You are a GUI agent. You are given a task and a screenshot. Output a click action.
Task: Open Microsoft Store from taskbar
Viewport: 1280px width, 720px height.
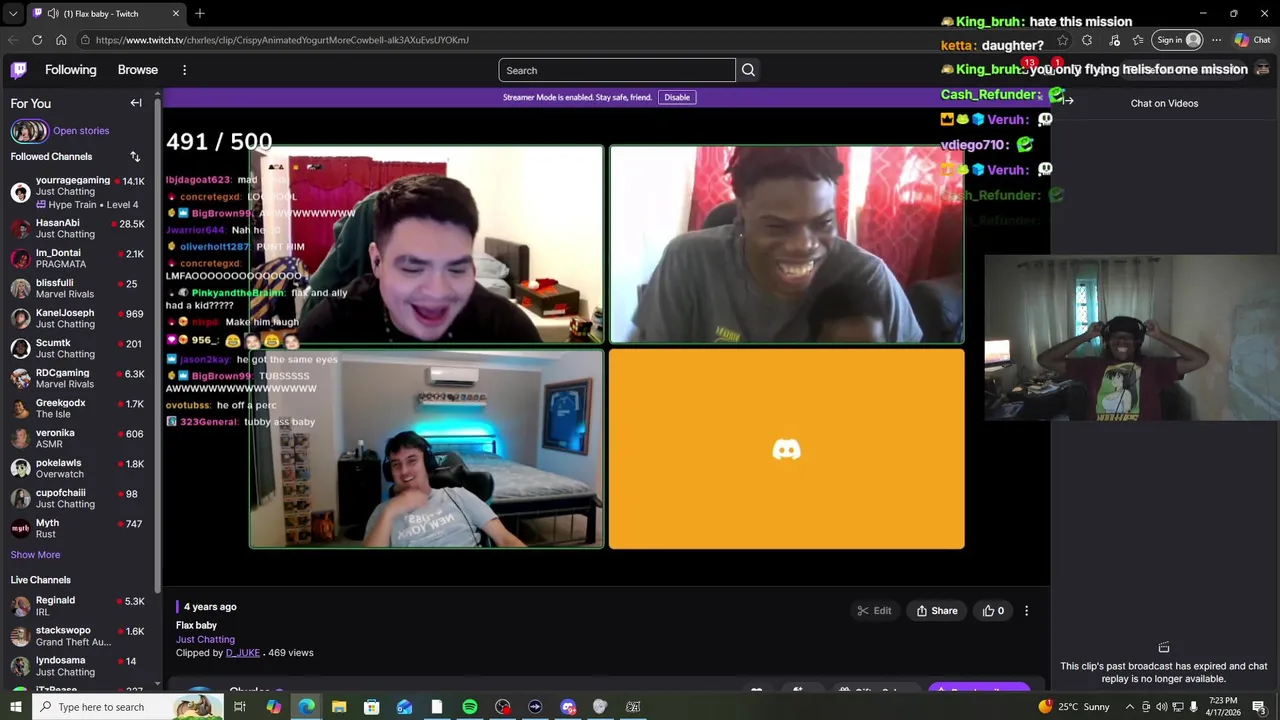[x=372, y=707]
